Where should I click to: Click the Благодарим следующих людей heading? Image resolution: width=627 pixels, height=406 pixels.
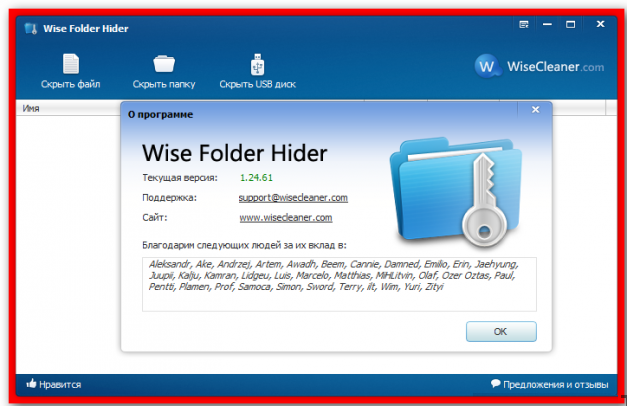[244, 245]
